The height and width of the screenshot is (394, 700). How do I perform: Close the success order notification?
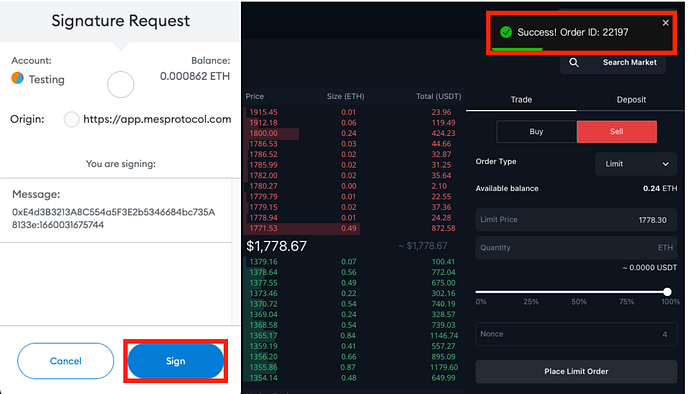pos(665,23)
